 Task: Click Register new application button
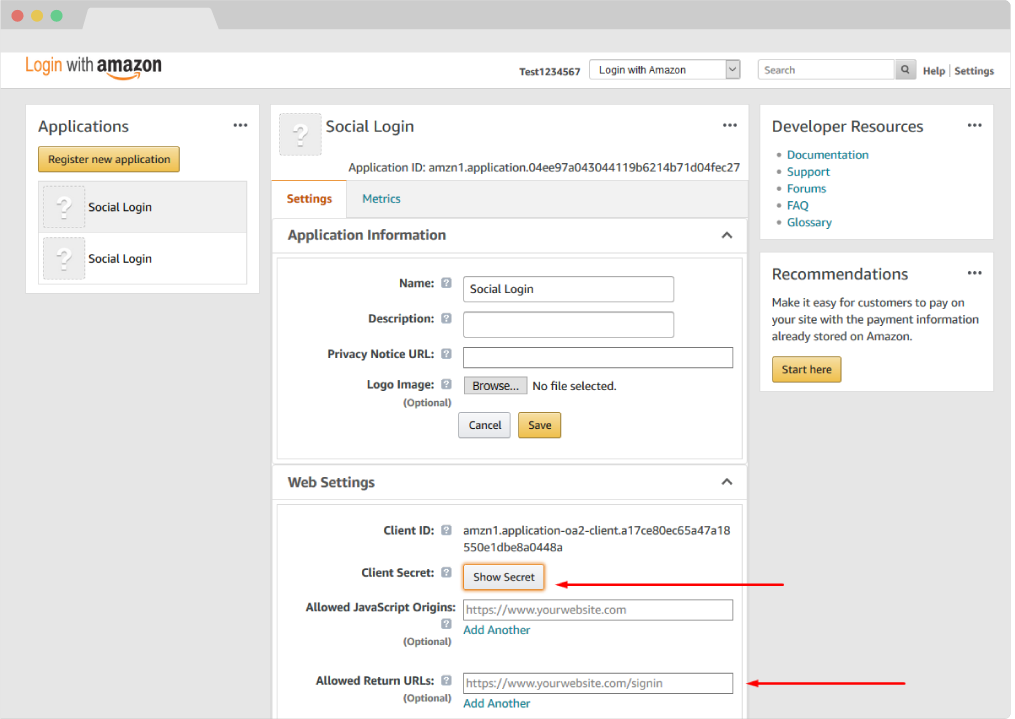point(109,160)
